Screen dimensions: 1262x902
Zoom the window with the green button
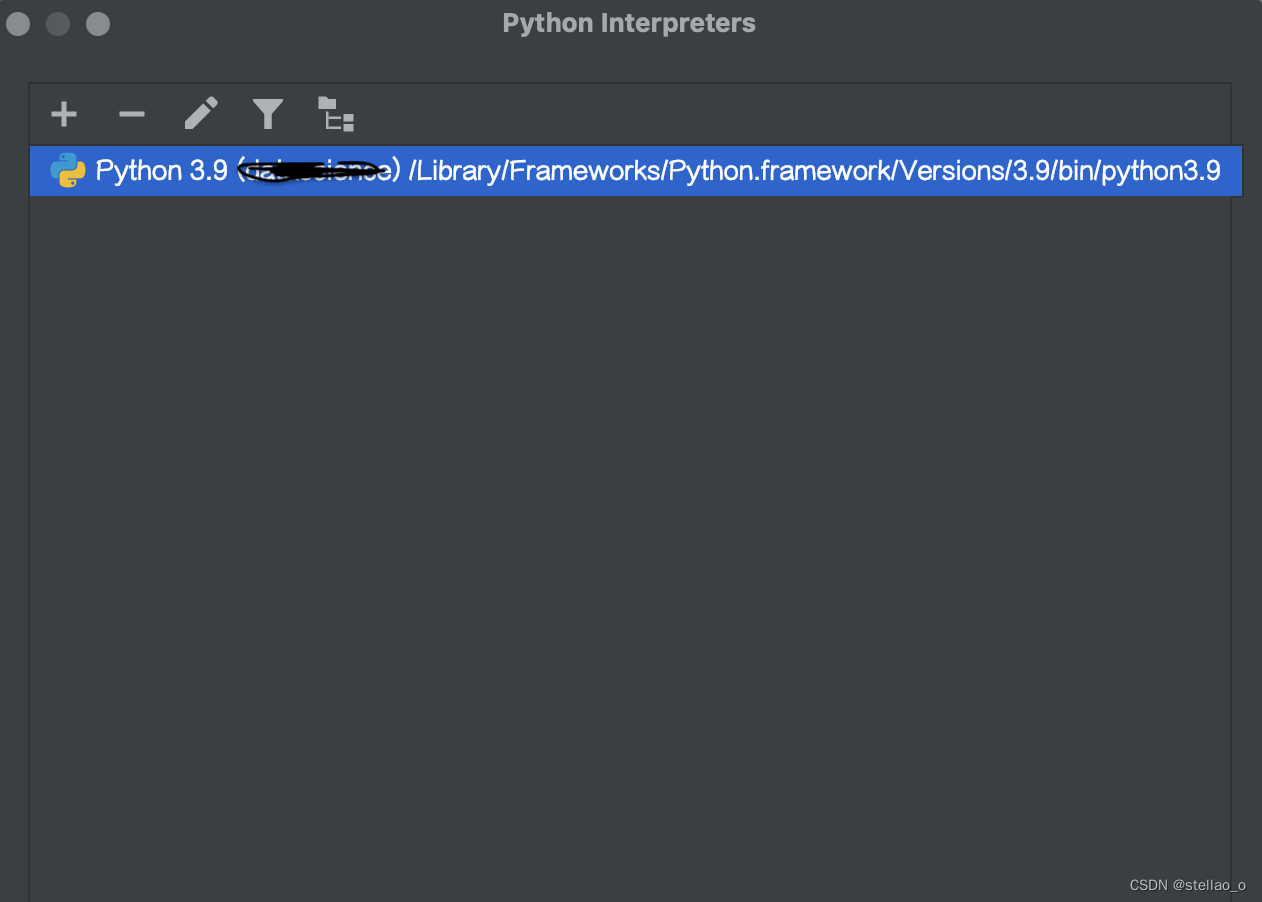(x=97, y=23)
